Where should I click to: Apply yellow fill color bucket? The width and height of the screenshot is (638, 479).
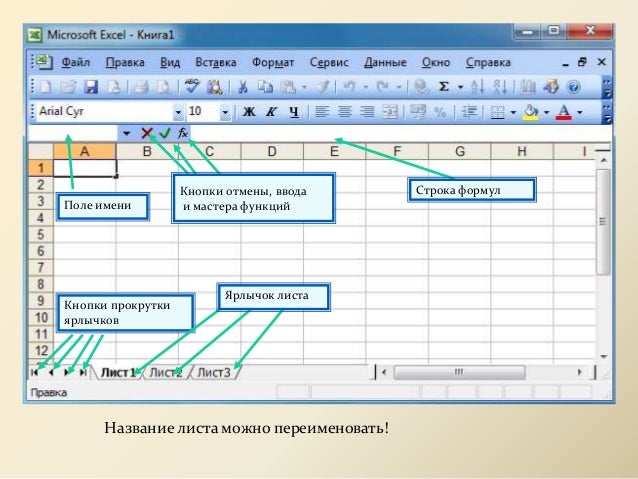pyautogui.click(x=530, y=112)
